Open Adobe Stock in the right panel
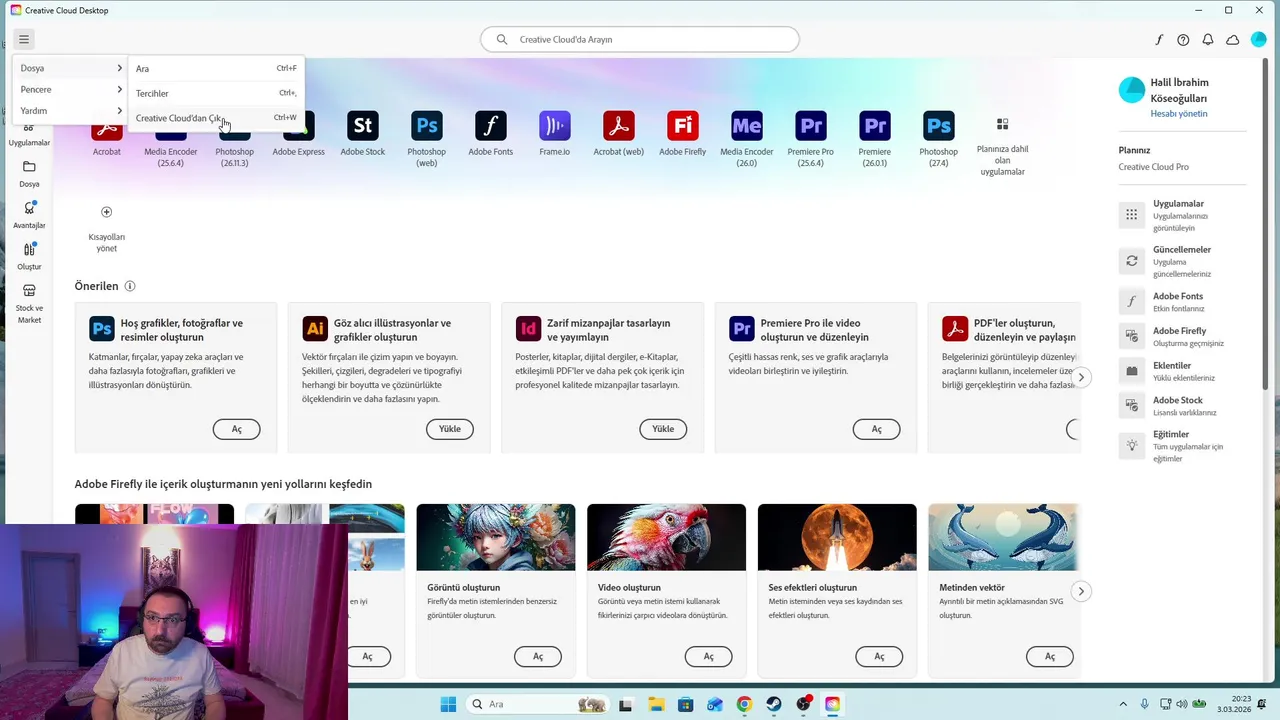The width and height of the screenshot is (1280, 720). (1181, 406)
